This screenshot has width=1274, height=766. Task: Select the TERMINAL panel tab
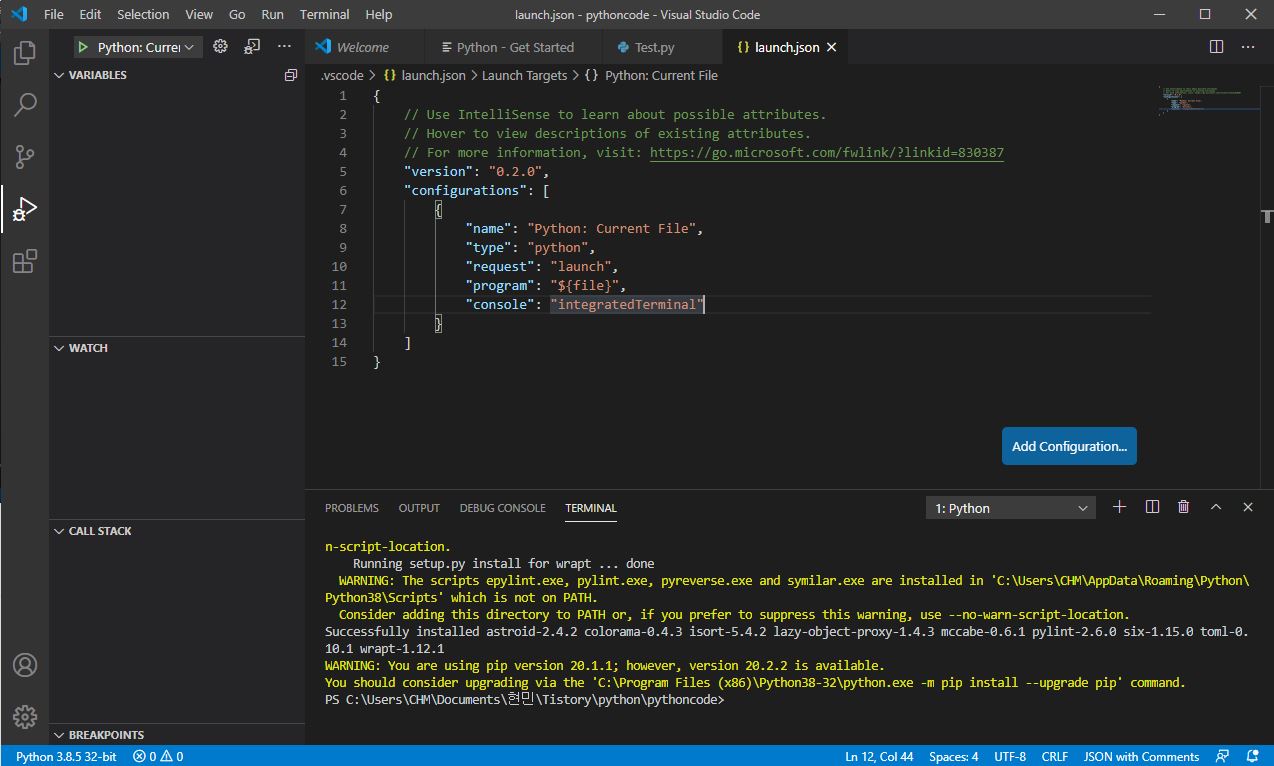(591, 508)
